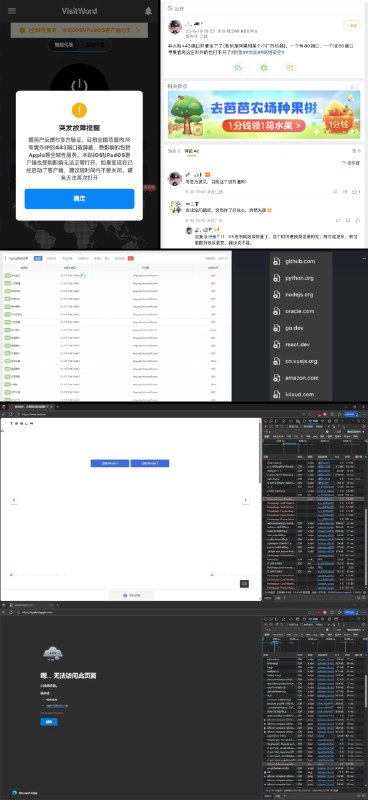Click the lock icon beside github.com
This screenshot has width=368, height=800.
[x=276, y=261]
